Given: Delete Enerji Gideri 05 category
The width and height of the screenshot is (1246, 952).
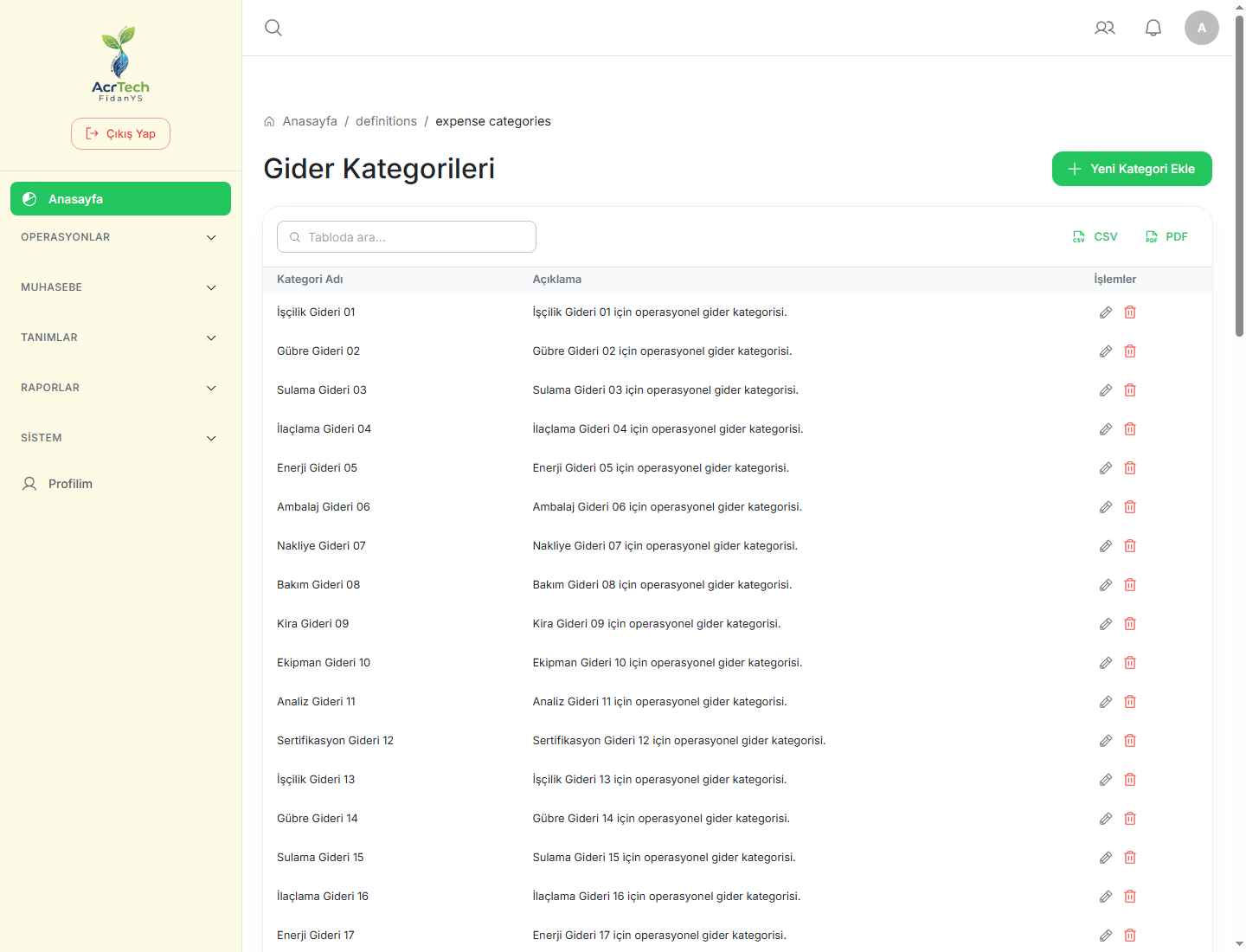Looking at the screenshot, I should (1130, 468).
